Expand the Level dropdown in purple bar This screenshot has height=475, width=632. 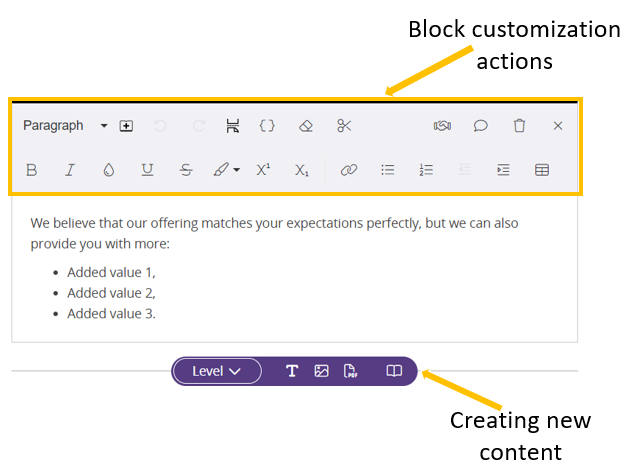click(x=217, y=371)
